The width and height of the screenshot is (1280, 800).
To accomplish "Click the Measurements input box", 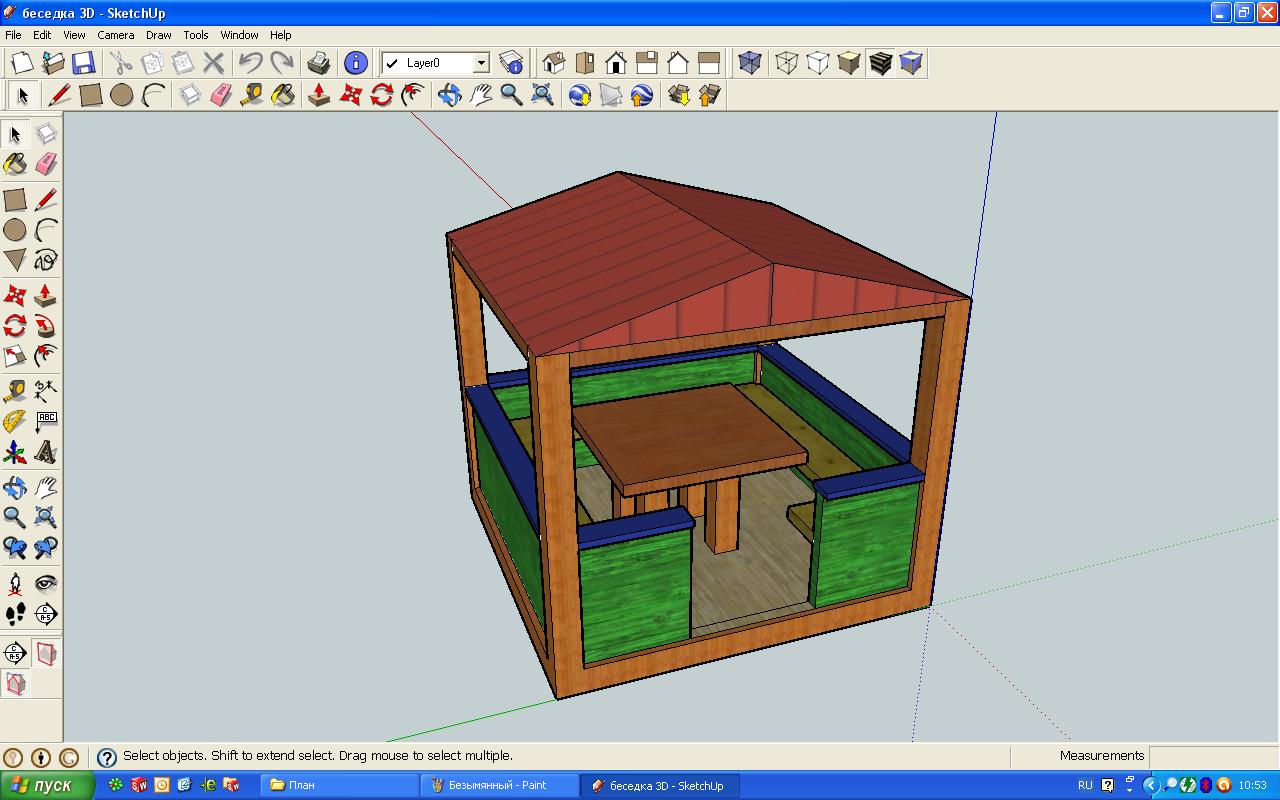I will click(1212, 756).
